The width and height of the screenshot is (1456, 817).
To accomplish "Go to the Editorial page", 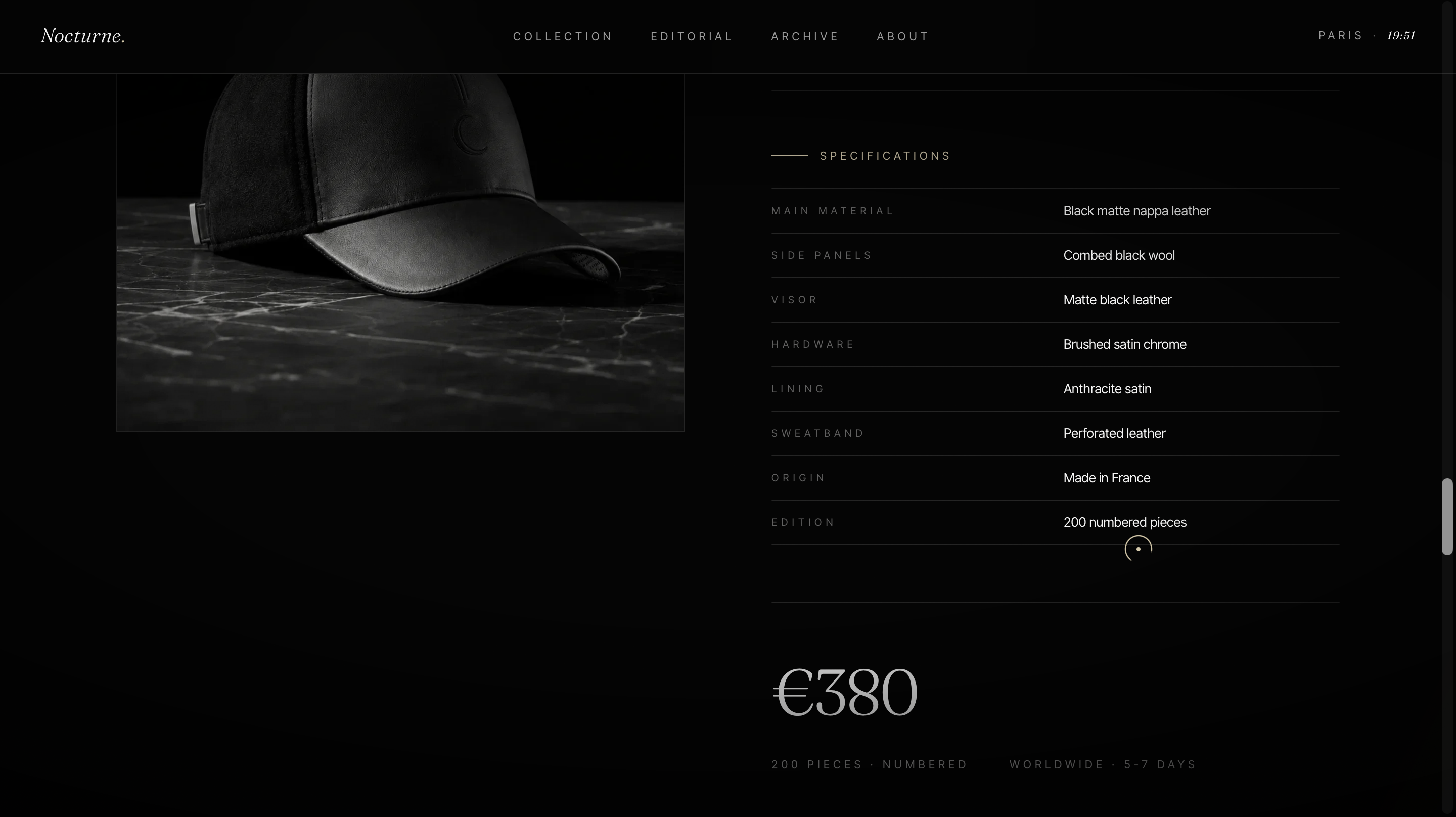I will (x=692, y=37).
